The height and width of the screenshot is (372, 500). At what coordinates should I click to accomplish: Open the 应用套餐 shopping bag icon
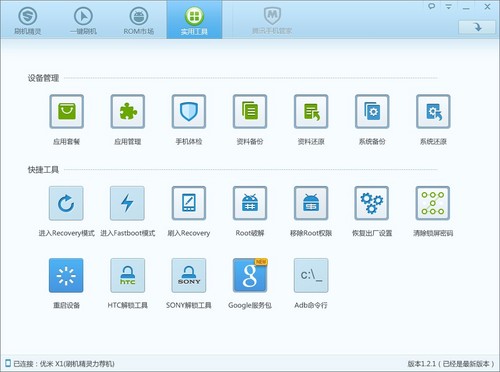tap(66, 111)
